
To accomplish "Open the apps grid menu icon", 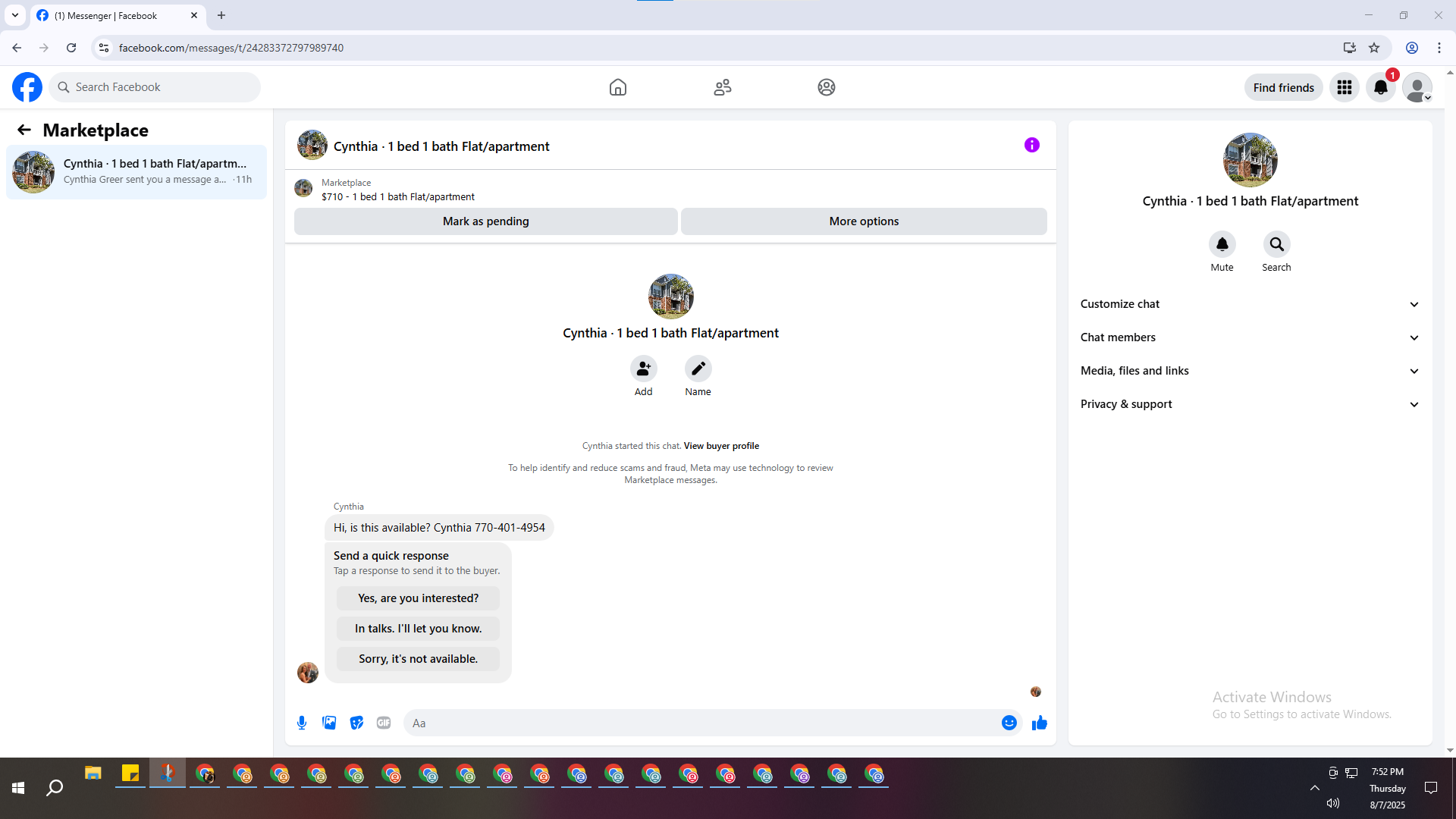I will pos(1345,87).
